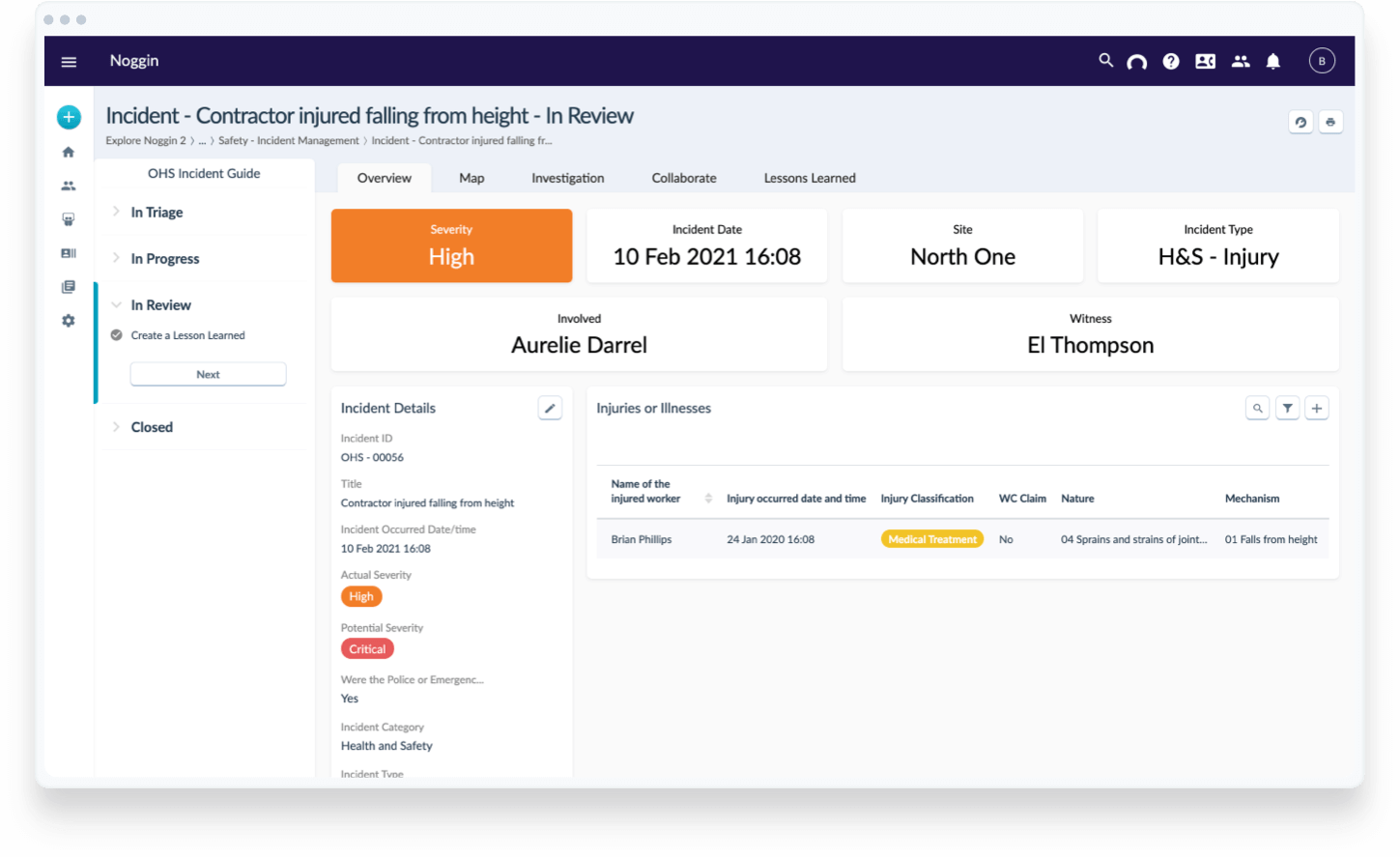Open the search icon in top bar
The height and width of the screenshot is (857, 1400).
click(1105, 61)
